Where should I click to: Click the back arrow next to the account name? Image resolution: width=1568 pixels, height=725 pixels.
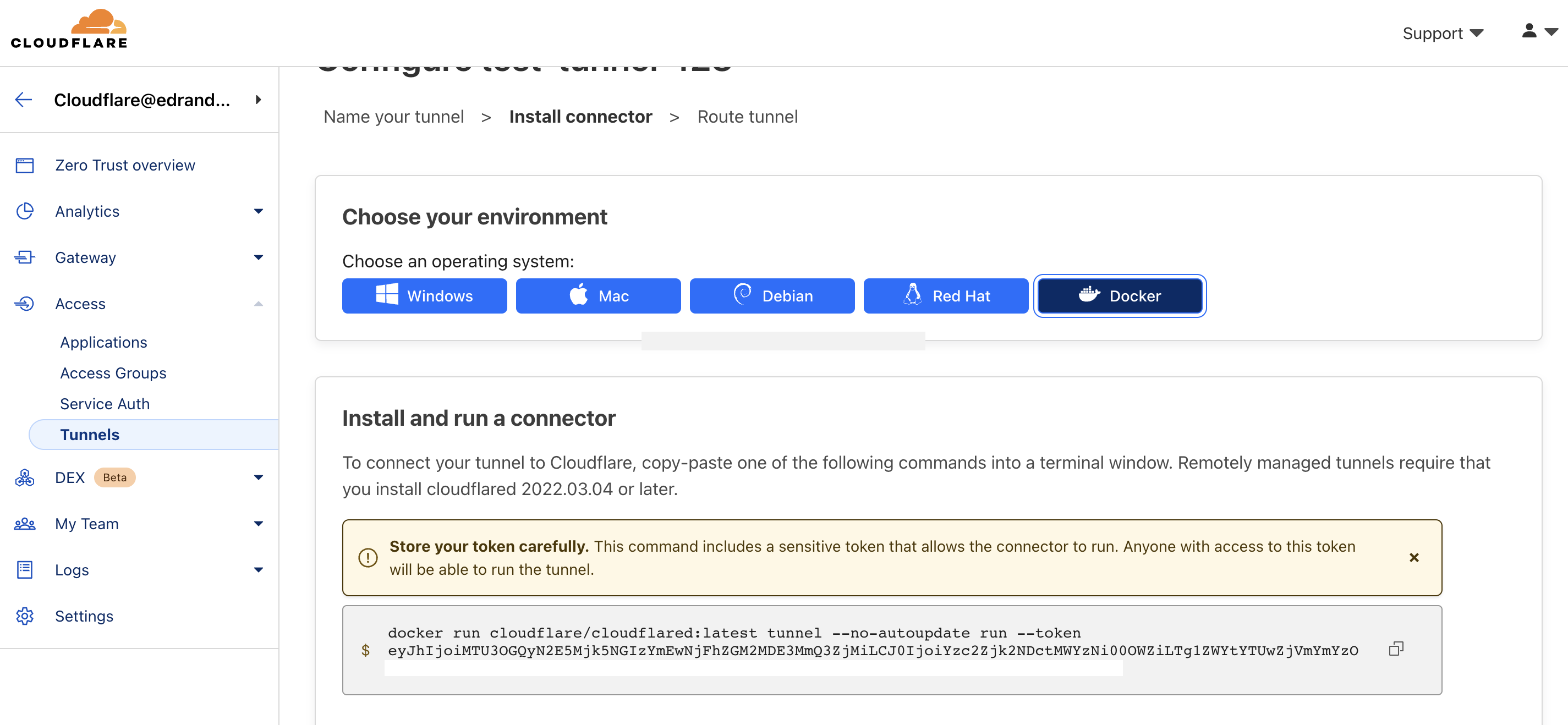pos(24,100)
